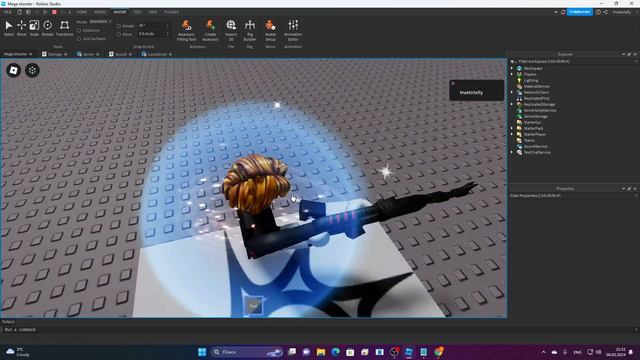The width and height of the screenshot is (640, 360).
Task: Expand the Workspace node in Explorer
Action: 512,68
